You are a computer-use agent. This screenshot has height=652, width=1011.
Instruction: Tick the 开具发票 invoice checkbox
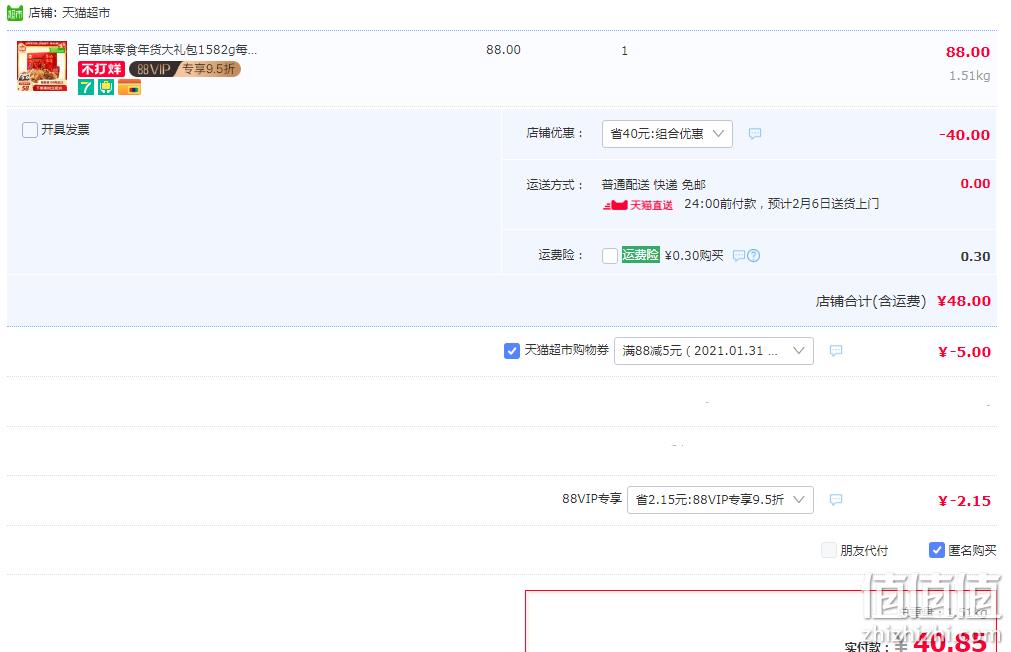30,130
